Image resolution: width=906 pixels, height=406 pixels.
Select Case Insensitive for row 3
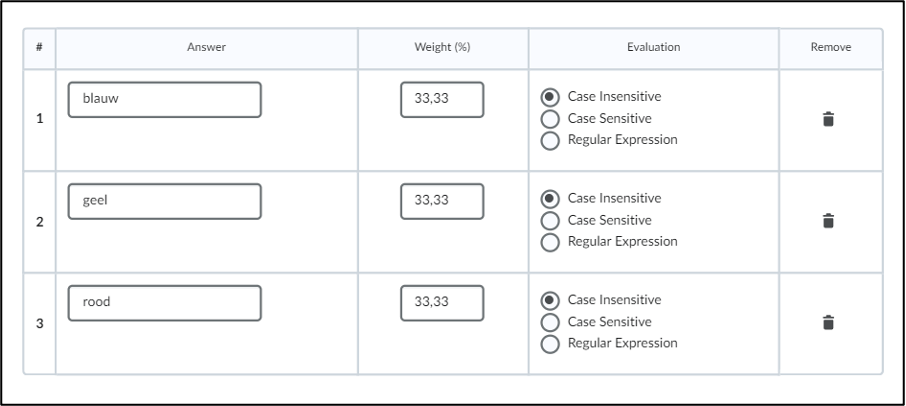click(550, 300)
